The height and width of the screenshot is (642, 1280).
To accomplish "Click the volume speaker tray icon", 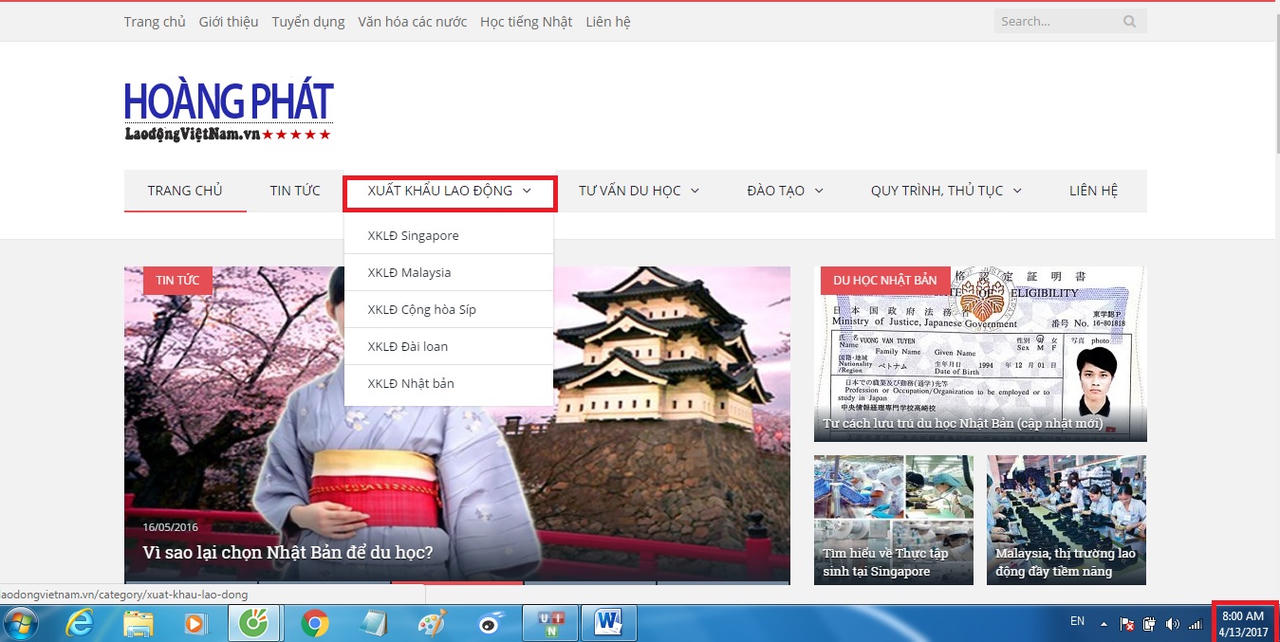I will (1172, 623).
